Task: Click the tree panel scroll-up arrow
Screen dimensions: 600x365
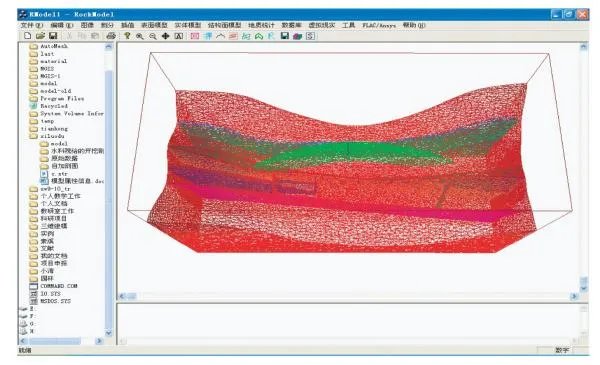Action: (109, 47)
